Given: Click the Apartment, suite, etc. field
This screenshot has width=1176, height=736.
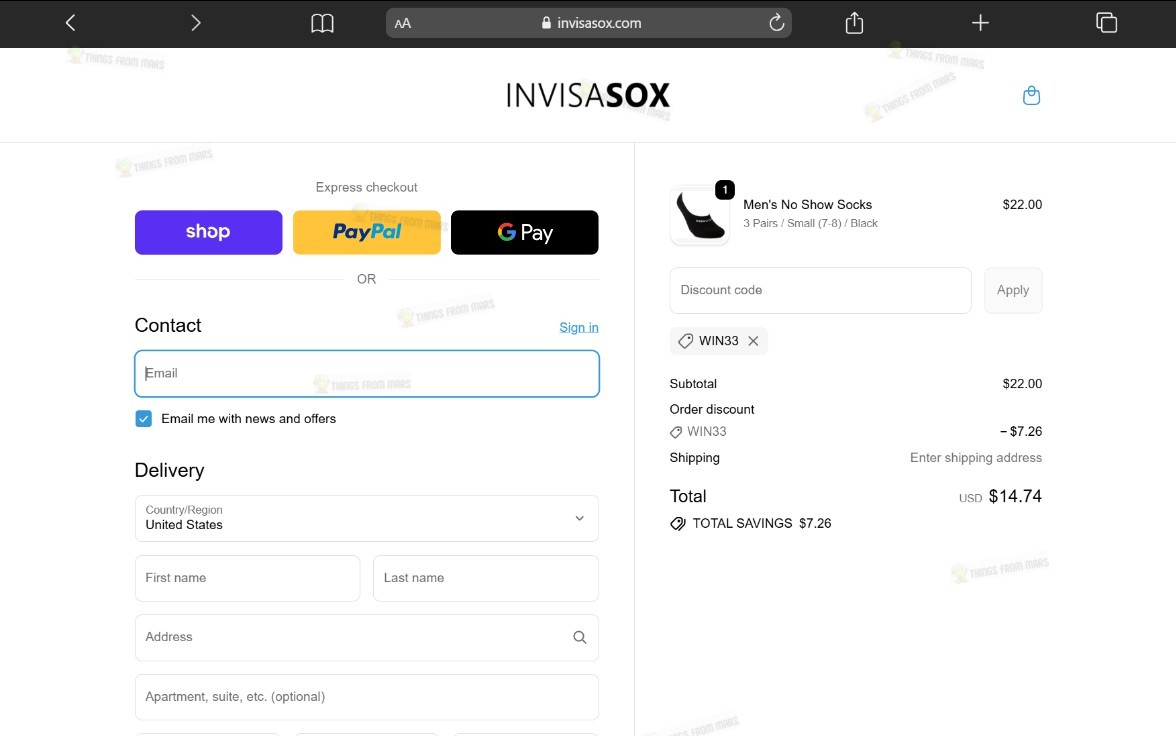Looking at the screenshot, I should click(x=367, y=697).
